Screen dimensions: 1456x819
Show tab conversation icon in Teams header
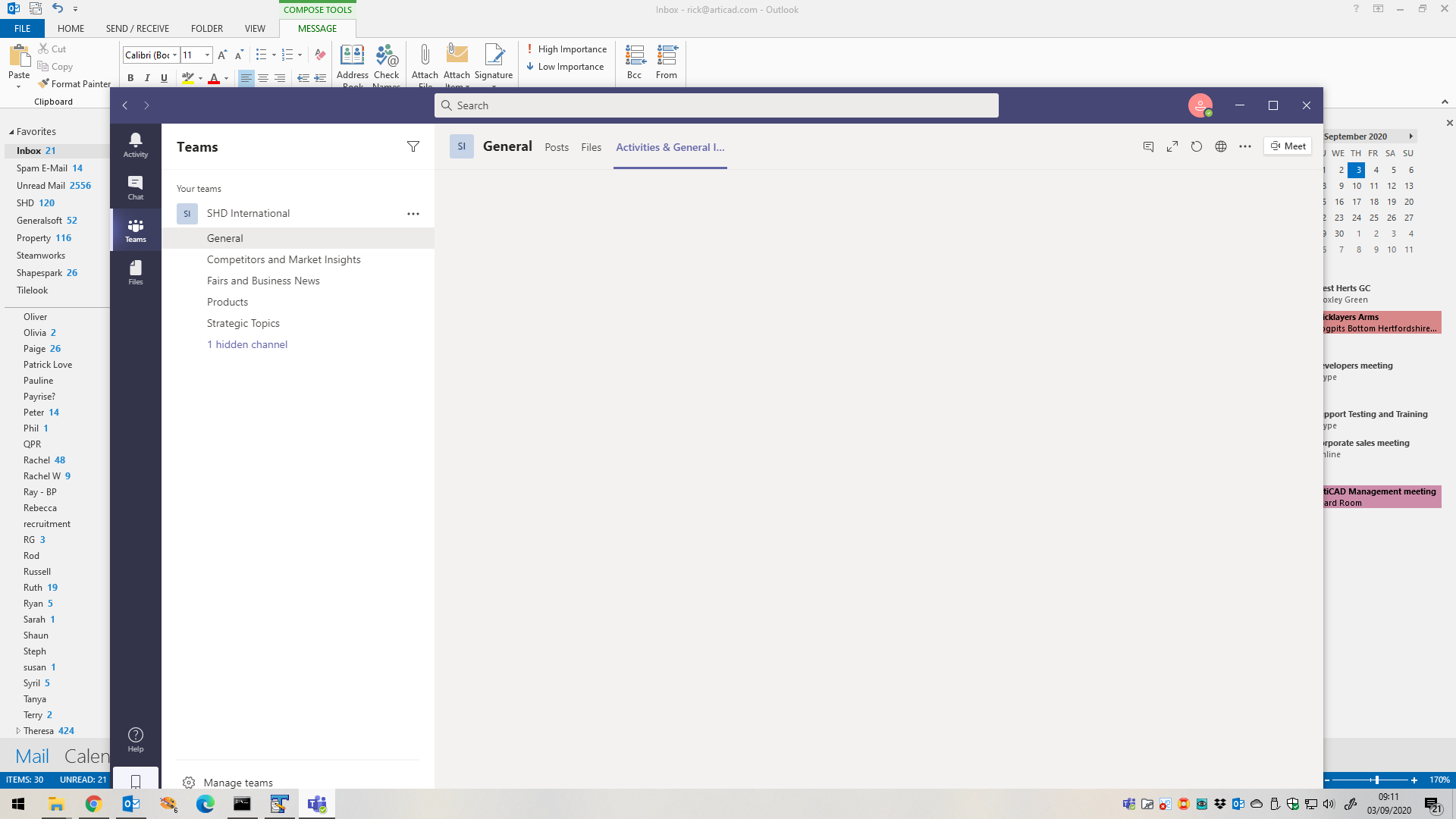click(1148, 146)
